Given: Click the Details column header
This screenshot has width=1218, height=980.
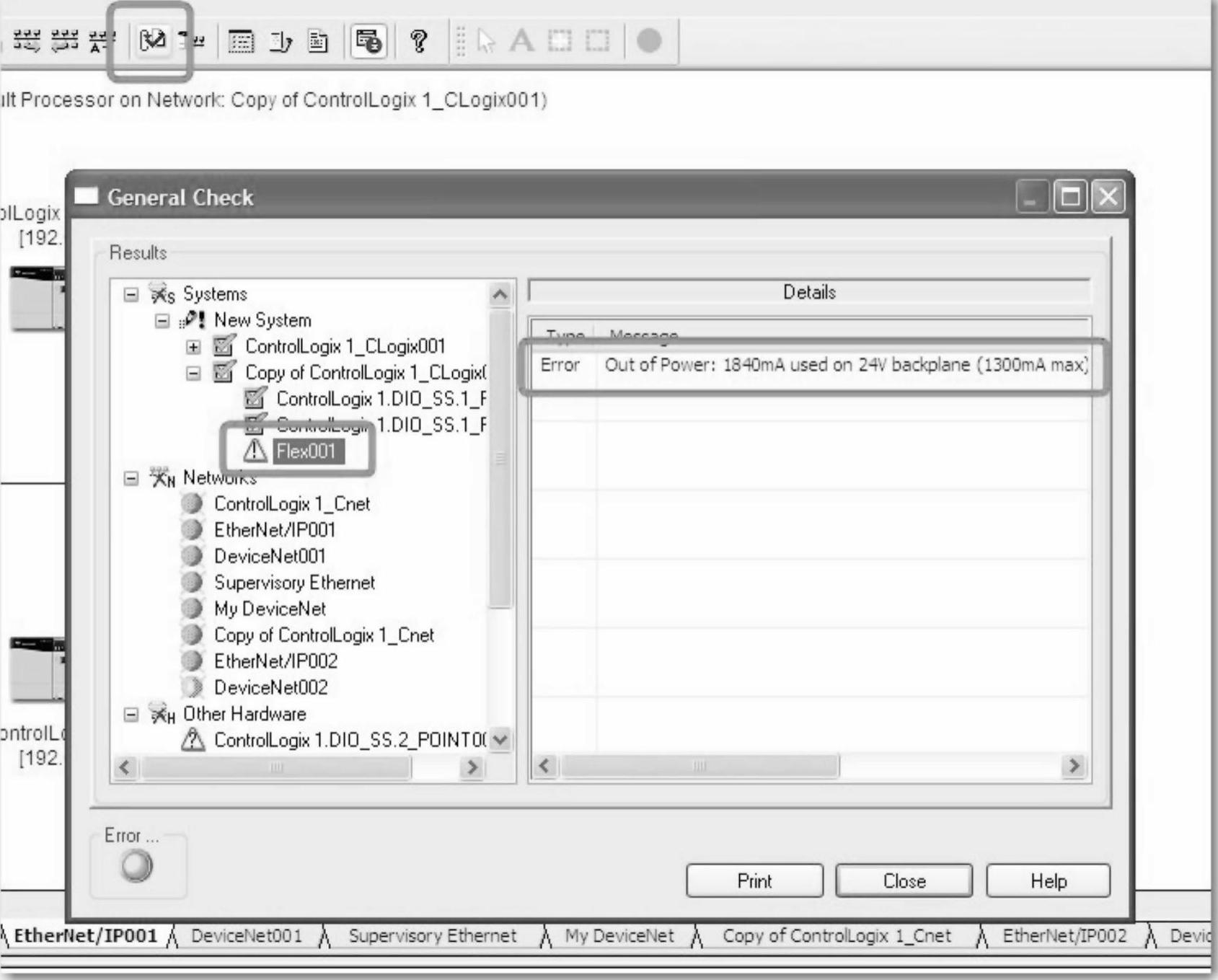Looking at the screenshot, I should [809, 292].
